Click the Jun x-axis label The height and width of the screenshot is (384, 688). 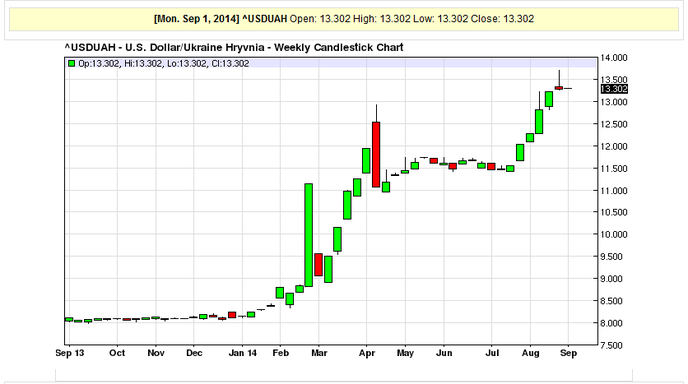click(x=444, y=353)
